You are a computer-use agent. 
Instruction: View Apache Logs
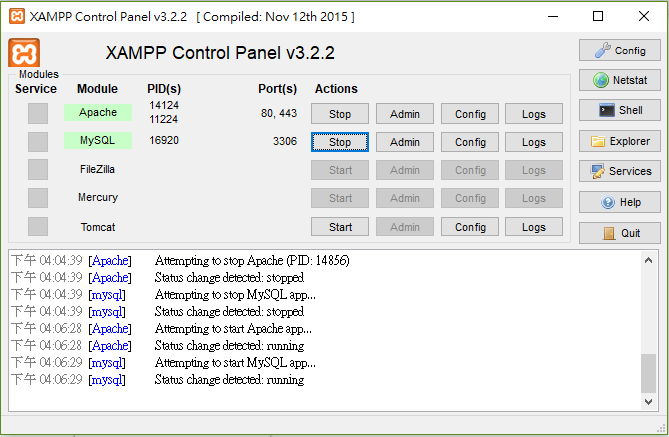pos(534,114)
